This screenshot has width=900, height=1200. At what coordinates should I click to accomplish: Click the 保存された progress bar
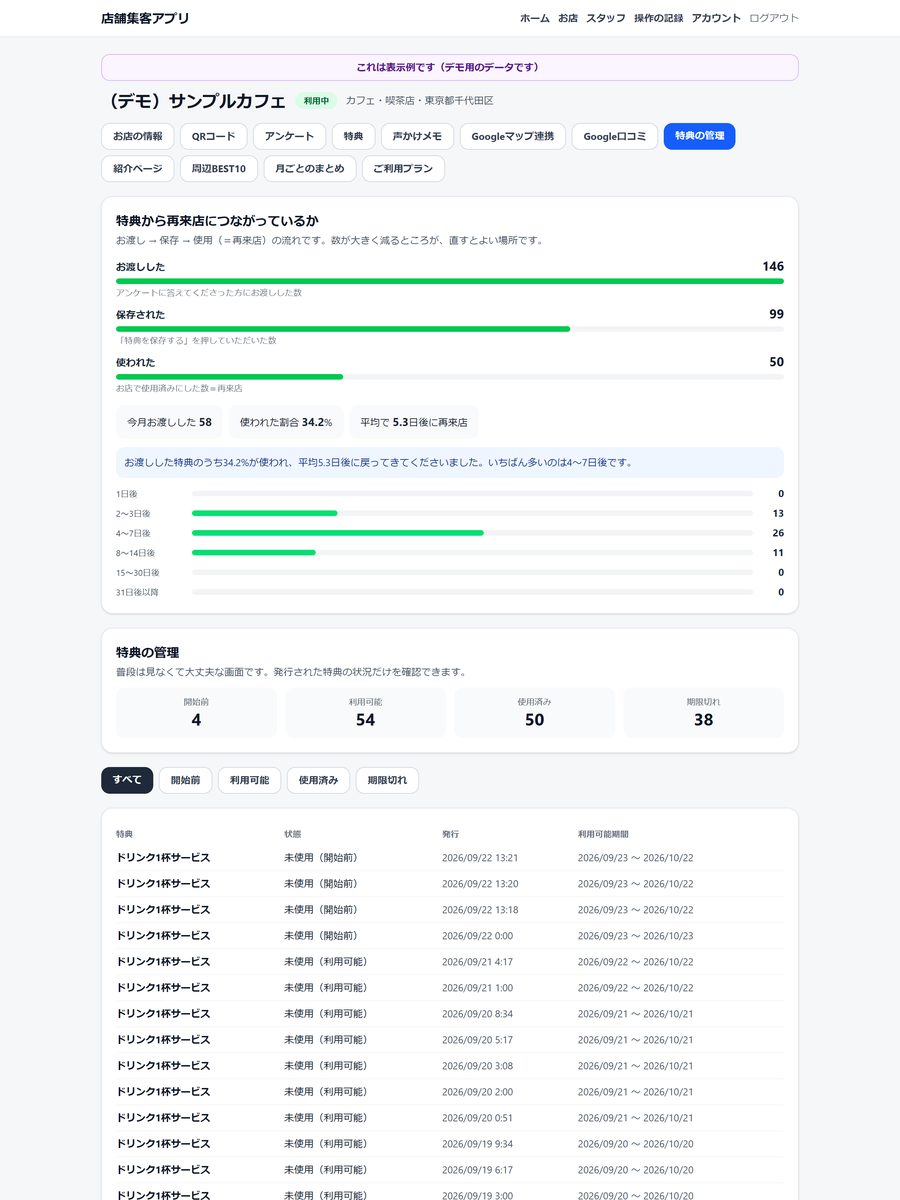pyautogui.click(x=450, y=329)
